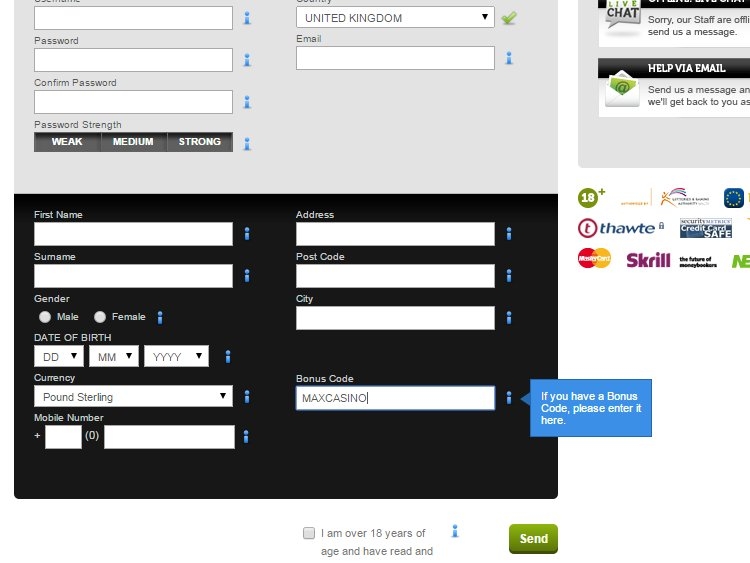Open the Help via Email envelope icon

(x=622, y=91)
